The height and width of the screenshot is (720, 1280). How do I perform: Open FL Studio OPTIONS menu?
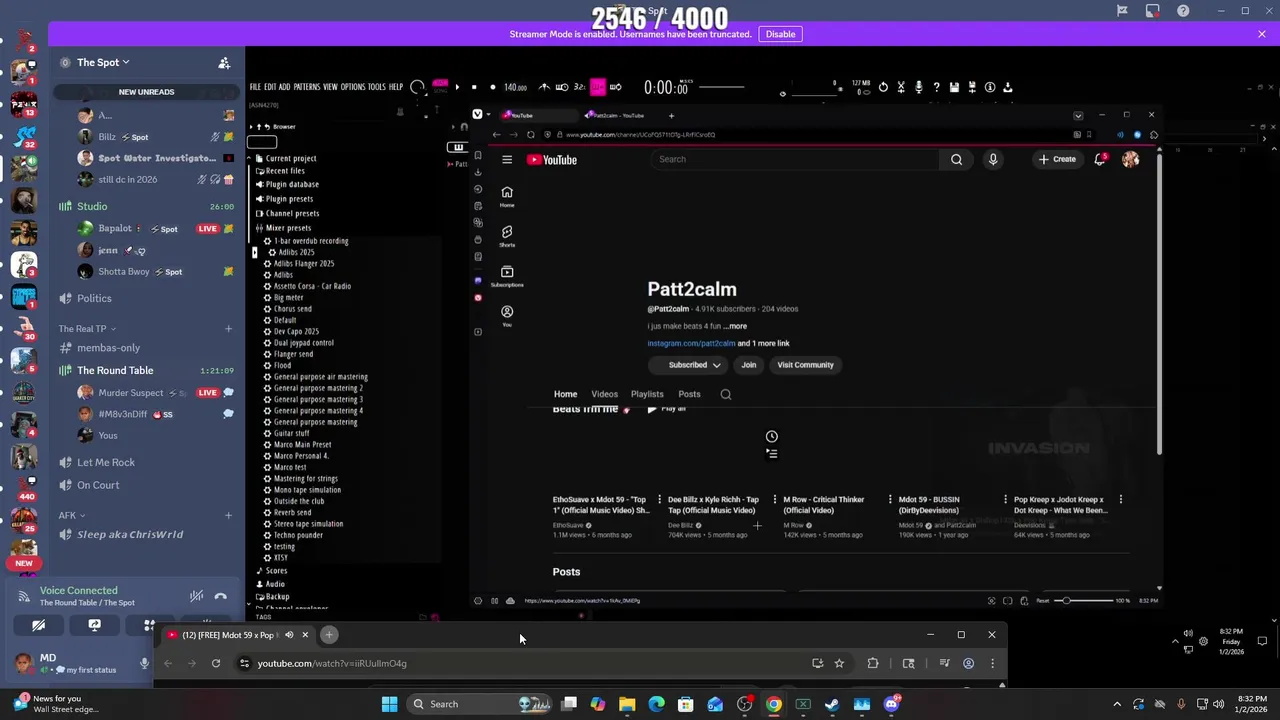click(x=353, y=87)
